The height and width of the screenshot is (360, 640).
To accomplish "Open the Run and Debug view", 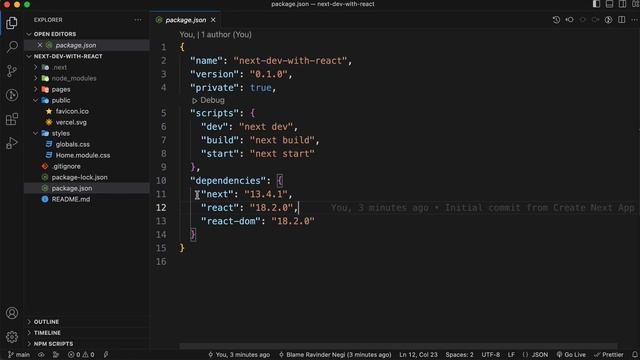I will coord(12,143).
